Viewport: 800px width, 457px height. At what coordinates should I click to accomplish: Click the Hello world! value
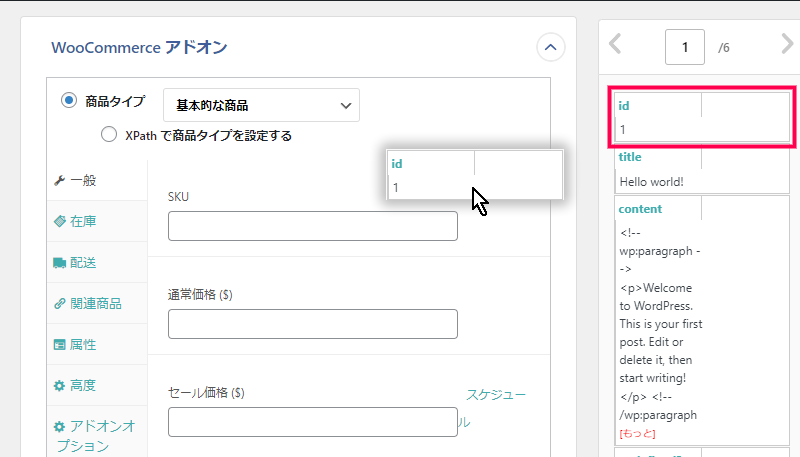coord(652,182)
